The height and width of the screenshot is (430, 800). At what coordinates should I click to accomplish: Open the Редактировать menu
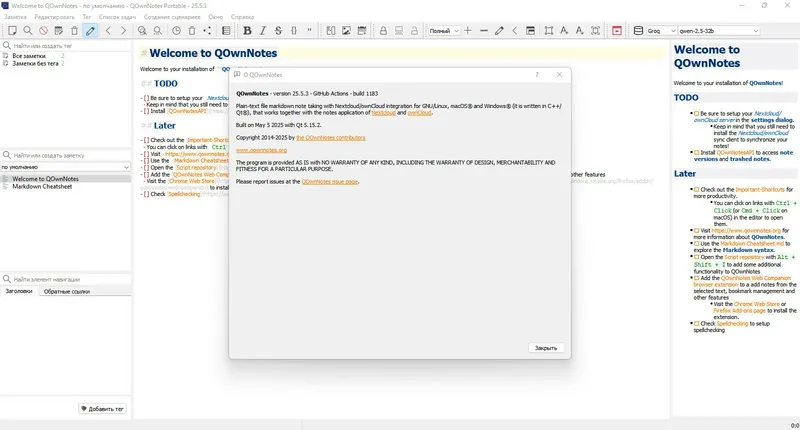coord(54,17)
